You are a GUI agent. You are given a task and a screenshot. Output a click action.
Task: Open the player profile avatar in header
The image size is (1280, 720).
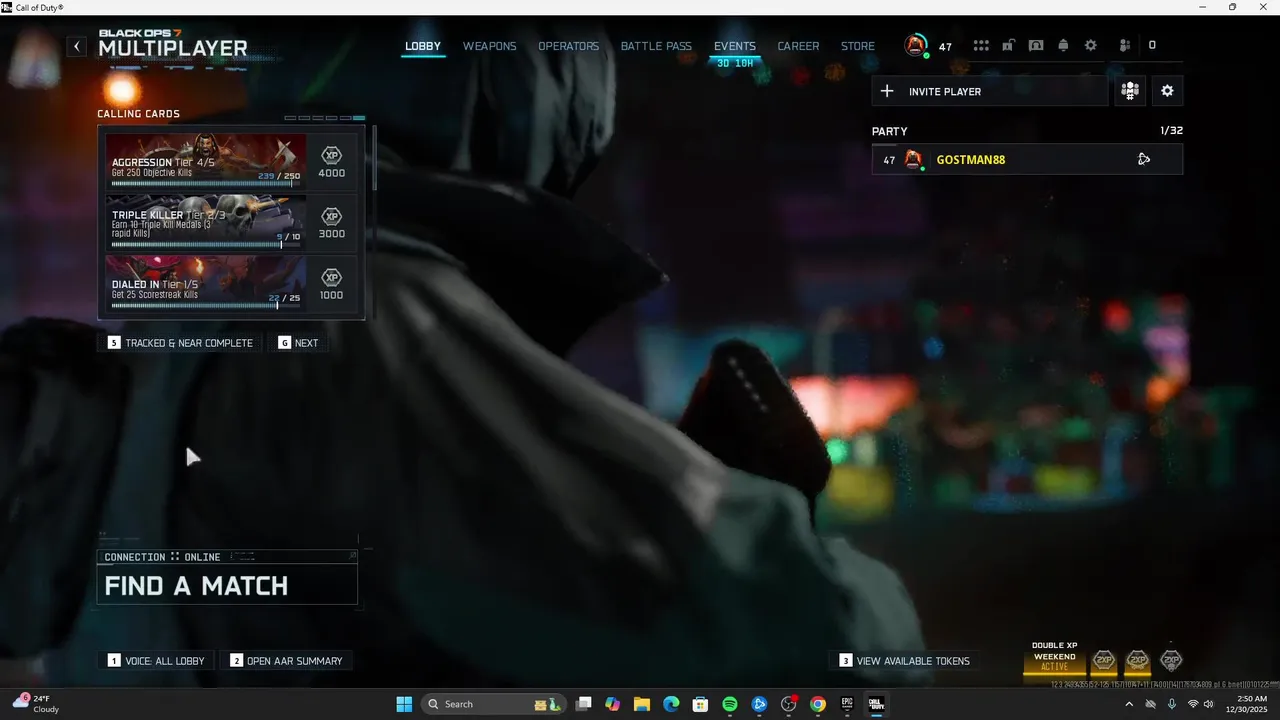point(916,45)
